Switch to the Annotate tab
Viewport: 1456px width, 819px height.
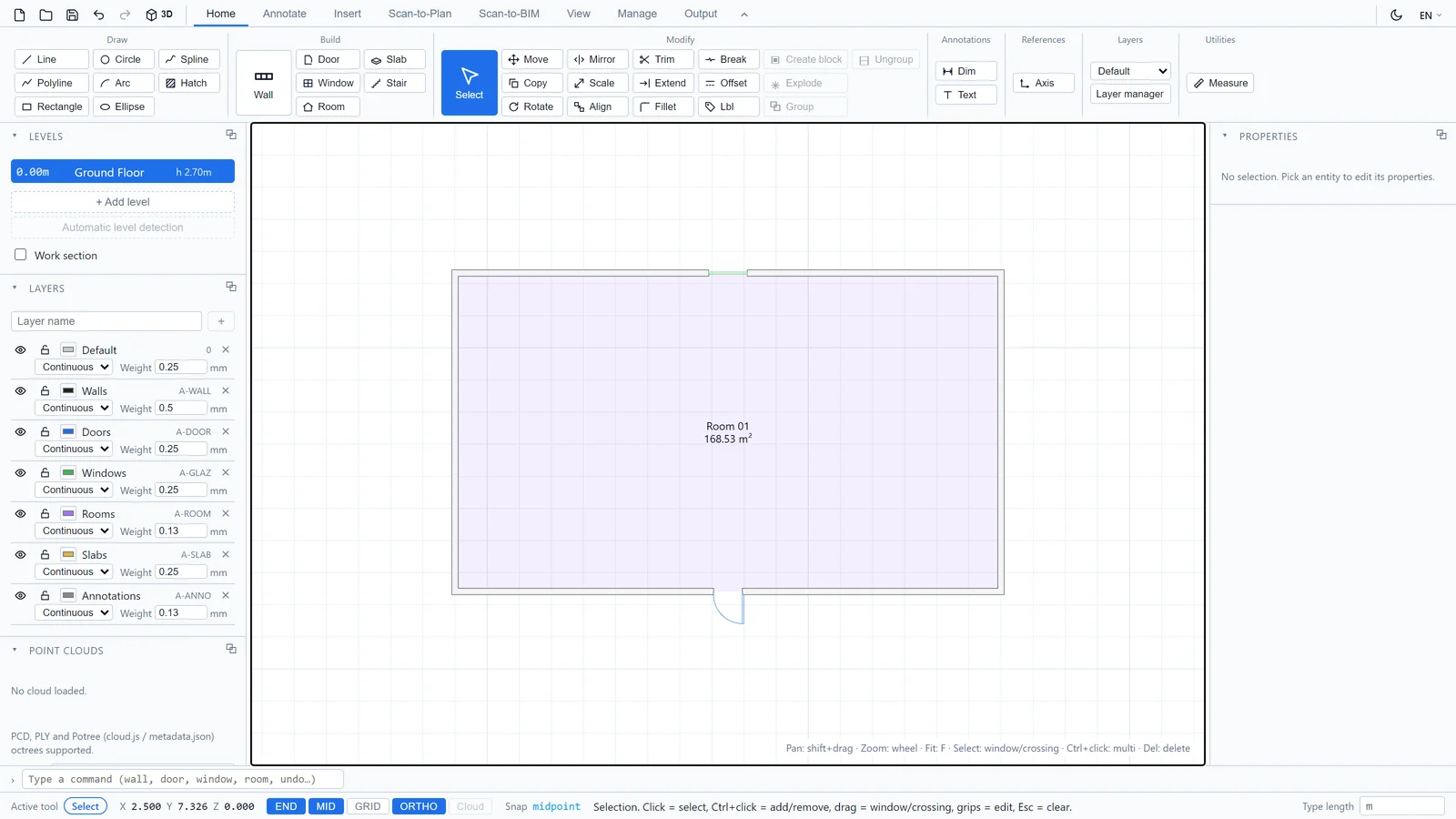click(285, 14)
